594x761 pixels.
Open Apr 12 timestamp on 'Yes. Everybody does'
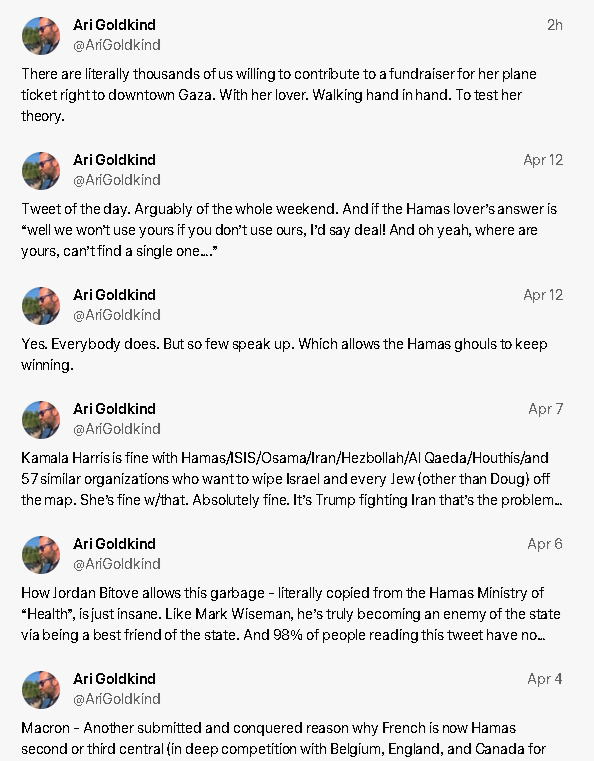click(543, 295)
